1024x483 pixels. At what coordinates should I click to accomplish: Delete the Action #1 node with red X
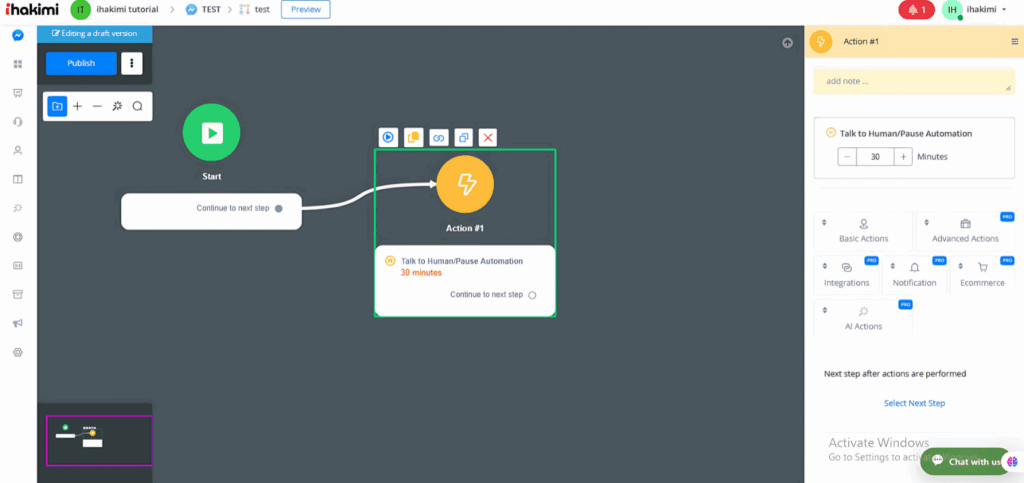pyautogui.click(x=488, y=137)
